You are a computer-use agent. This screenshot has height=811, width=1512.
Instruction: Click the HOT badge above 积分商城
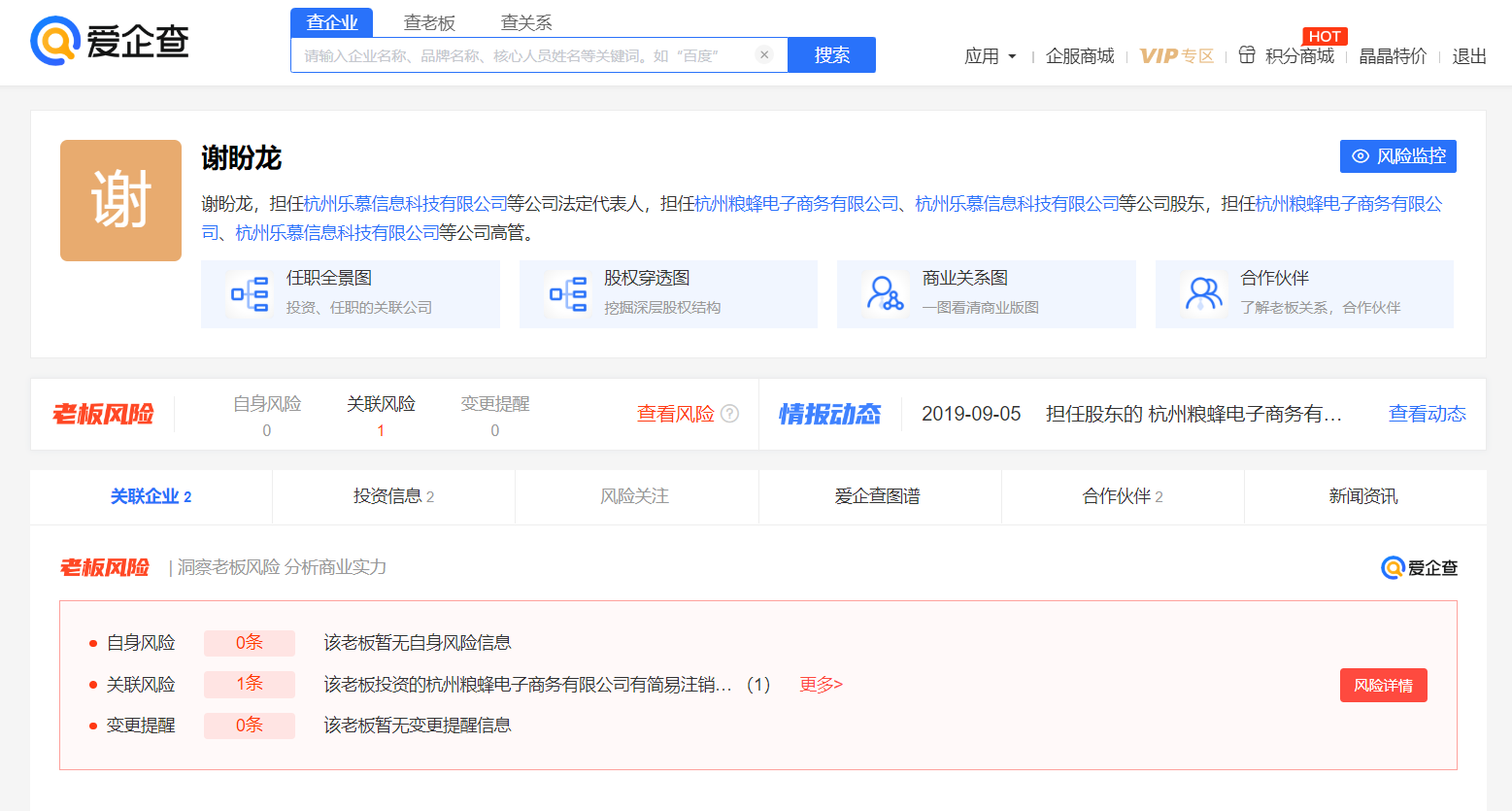pyautogui.click(x=1325, y=36)
